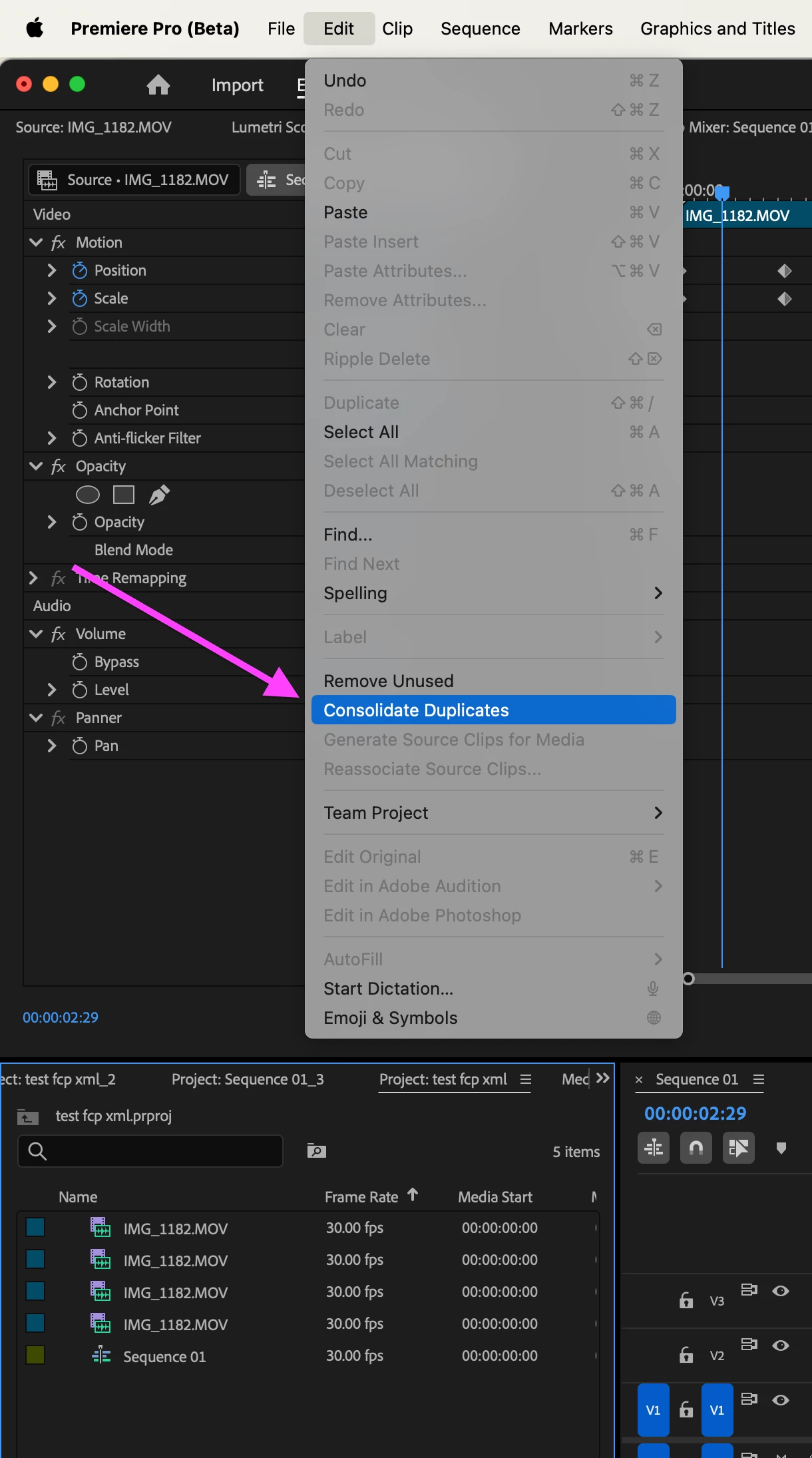
Task: Sort by Media Start column
Action: pyautogui.click(x=495, y=1197)
